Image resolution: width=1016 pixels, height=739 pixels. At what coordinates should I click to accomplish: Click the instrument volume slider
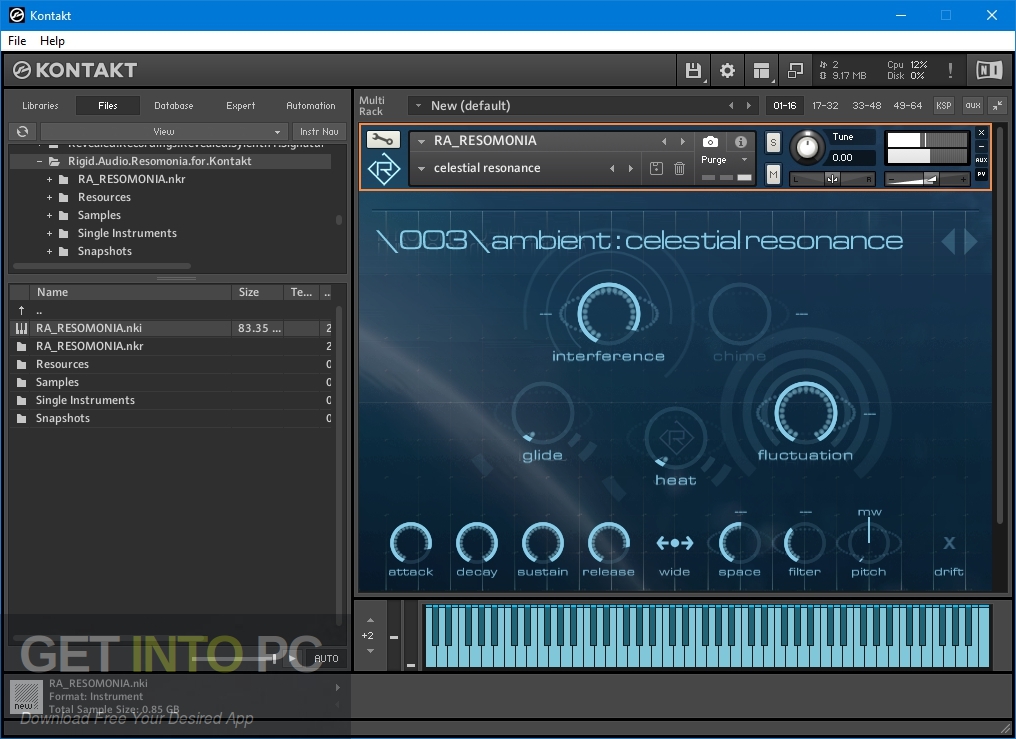pyautogui.click(x=927, y=179)
